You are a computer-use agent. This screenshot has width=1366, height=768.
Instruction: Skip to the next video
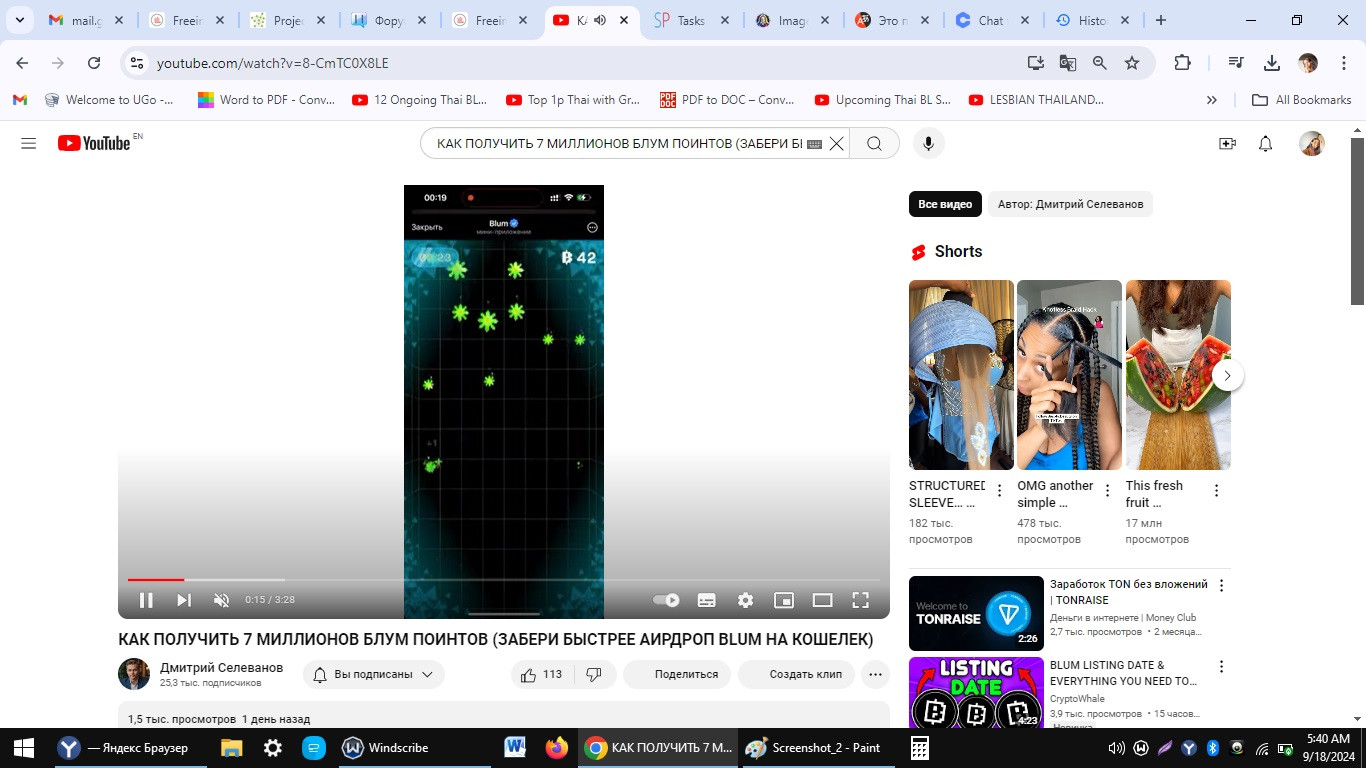[x=184, y=600]
